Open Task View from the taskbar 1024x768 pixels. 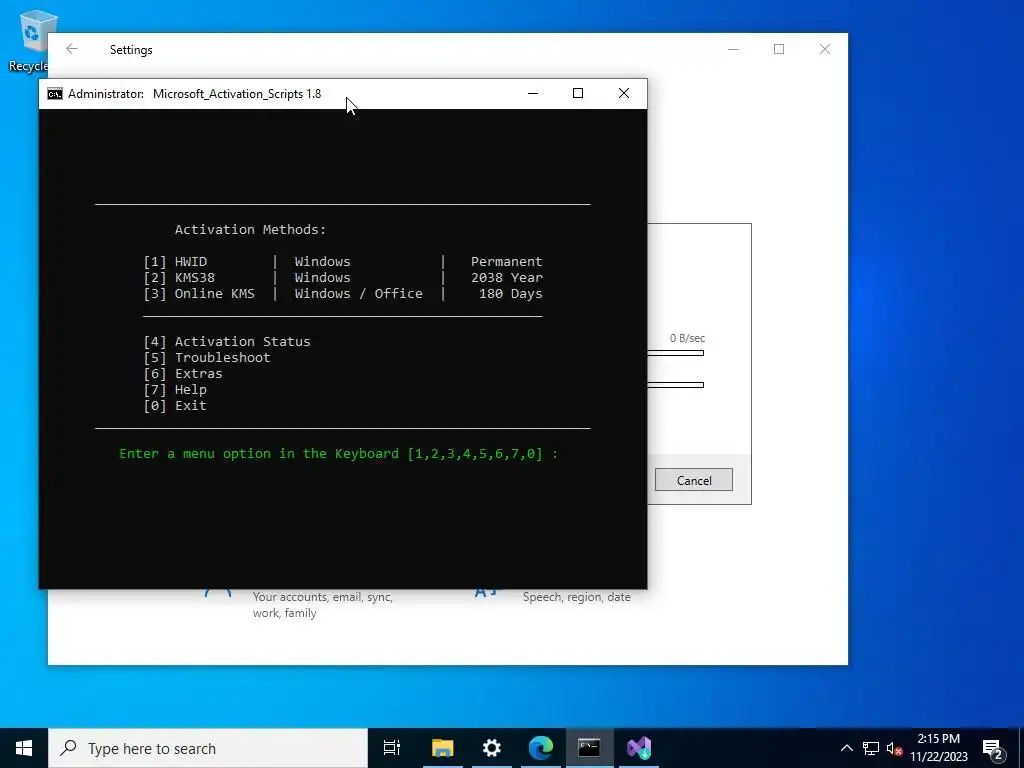392,748
